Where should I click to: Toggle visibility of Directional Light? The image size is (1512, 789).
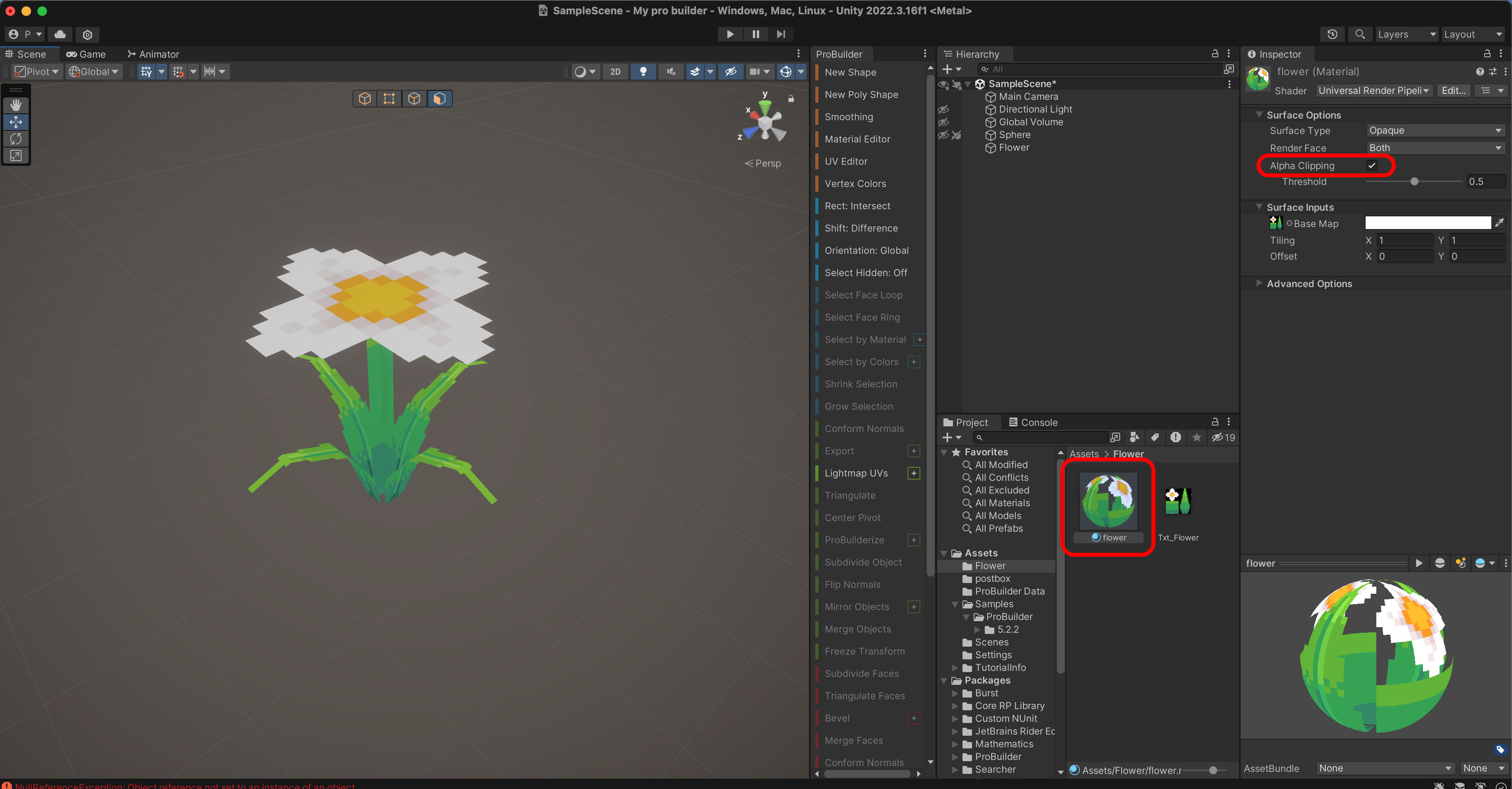point(943,110)
